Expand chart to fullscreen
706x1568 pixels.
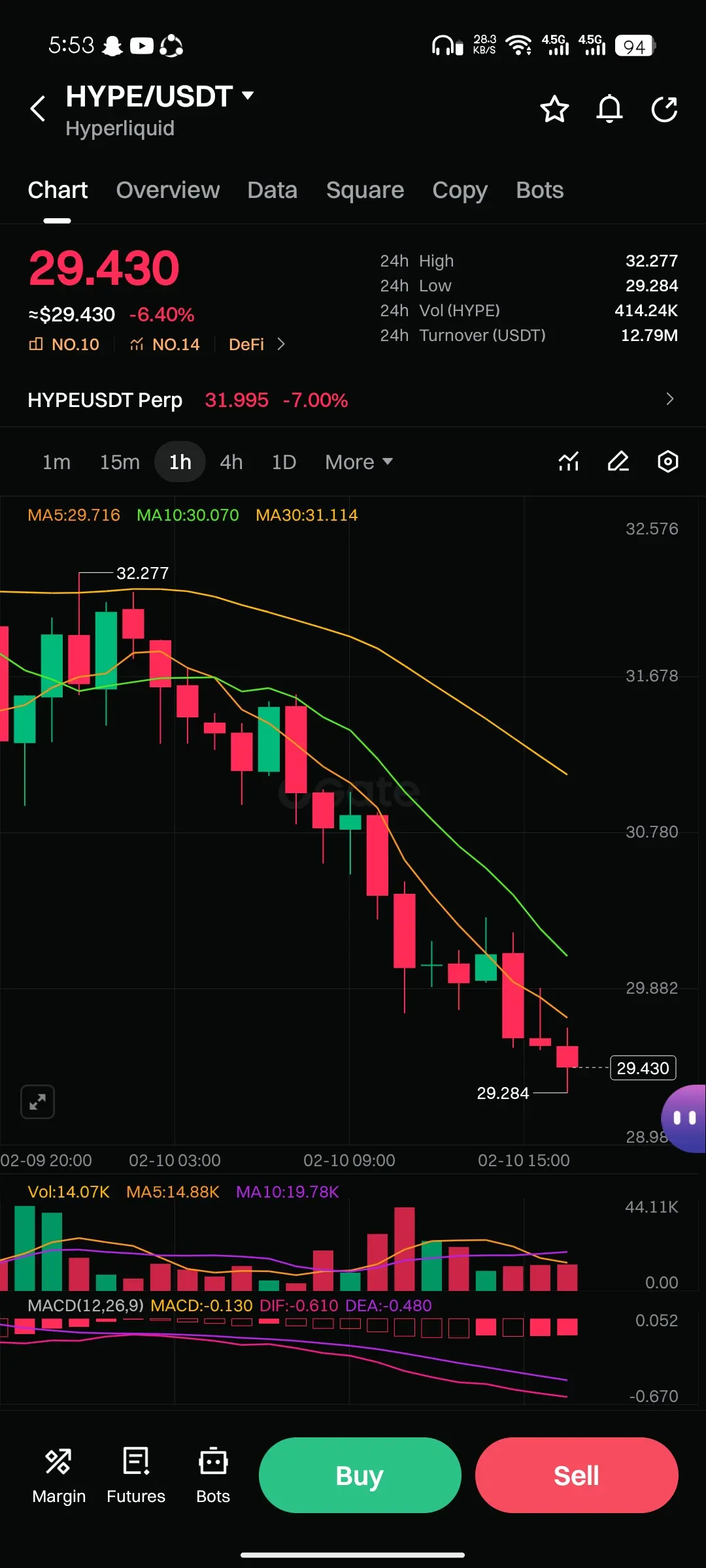coord(37,1102)
